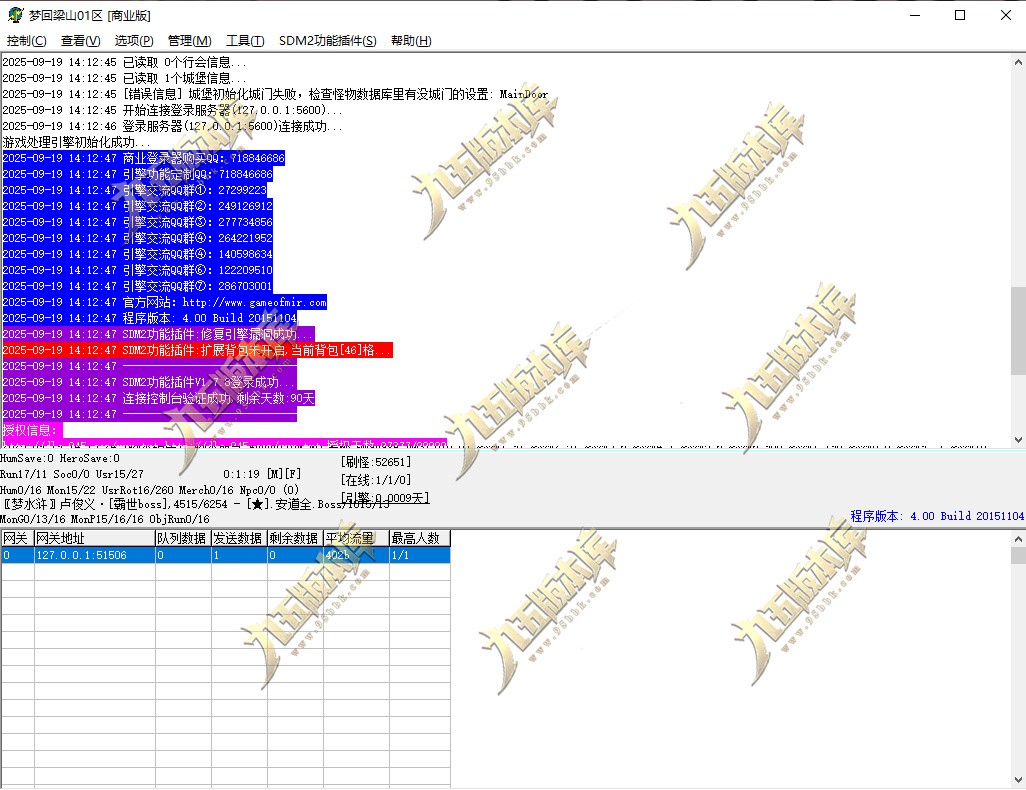Click log line 商业登录器购买QQ: 718846686
This screenshot has height=790, width=1026.
point(143,158)
